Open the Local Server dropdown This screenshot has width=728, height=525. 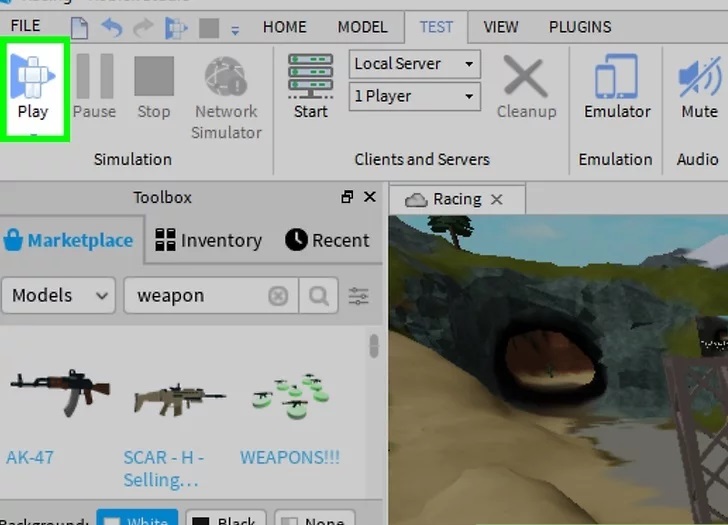(x=415, y=64)
